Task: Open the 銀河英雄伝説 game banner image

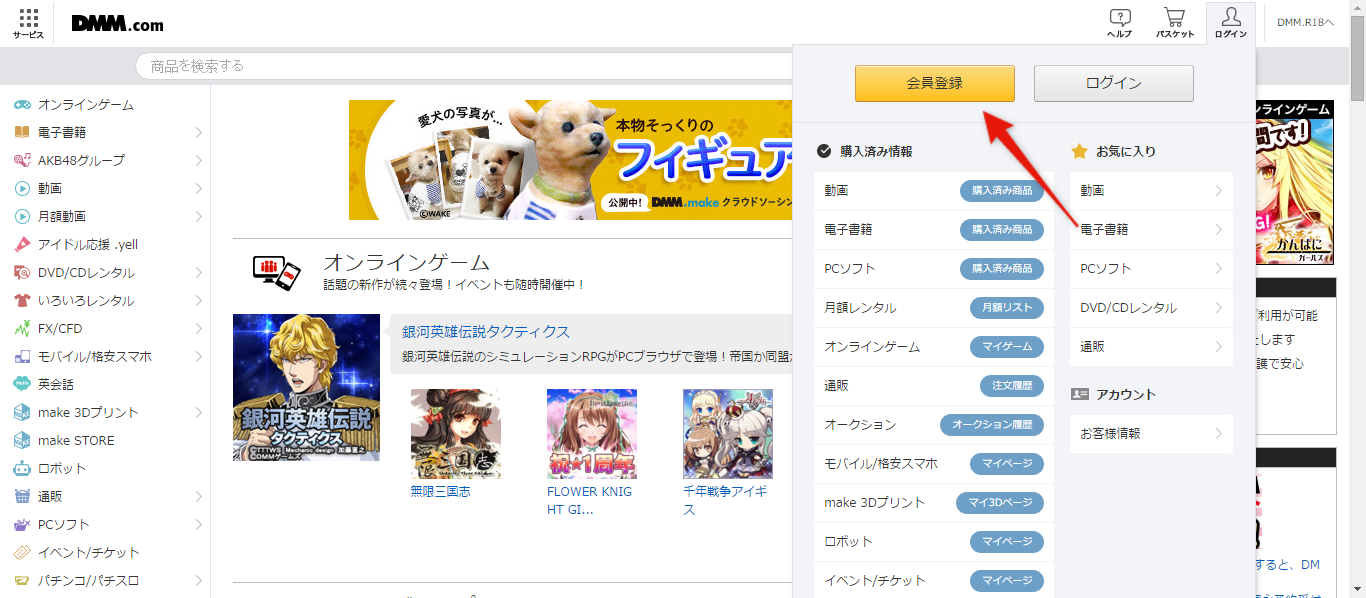Action: coord(306,387)
